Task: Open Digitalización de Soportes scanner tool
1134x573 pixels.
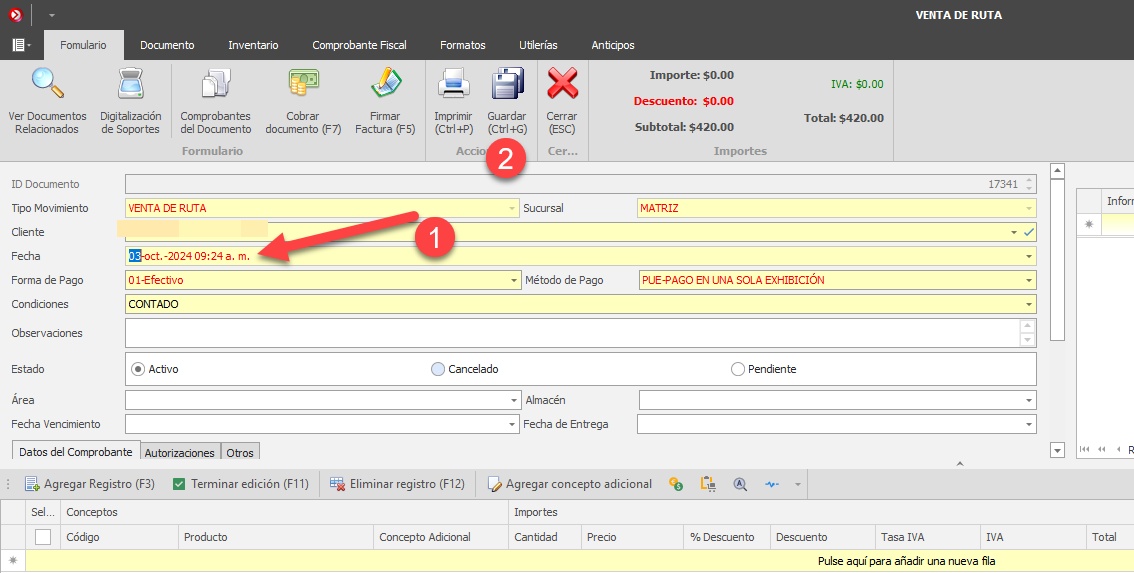Action: pyautogui.click(x=130, y=101)
